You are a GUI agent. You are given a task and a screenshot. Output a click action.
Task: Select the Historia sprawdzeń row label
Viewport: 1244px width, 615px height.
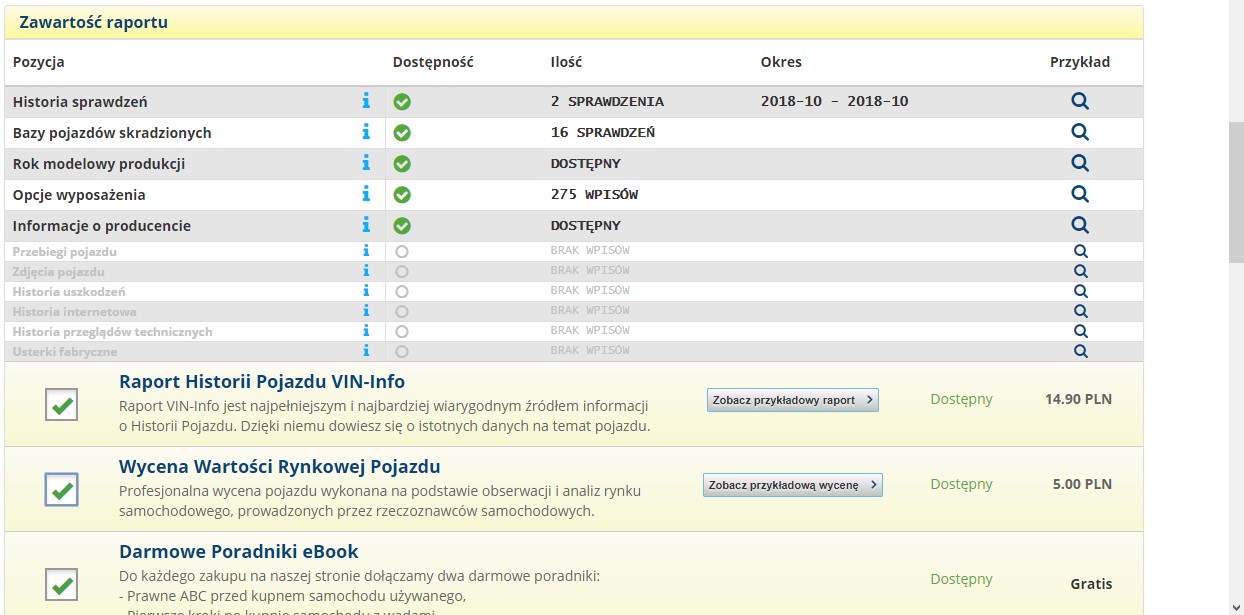tap(80, 102)
